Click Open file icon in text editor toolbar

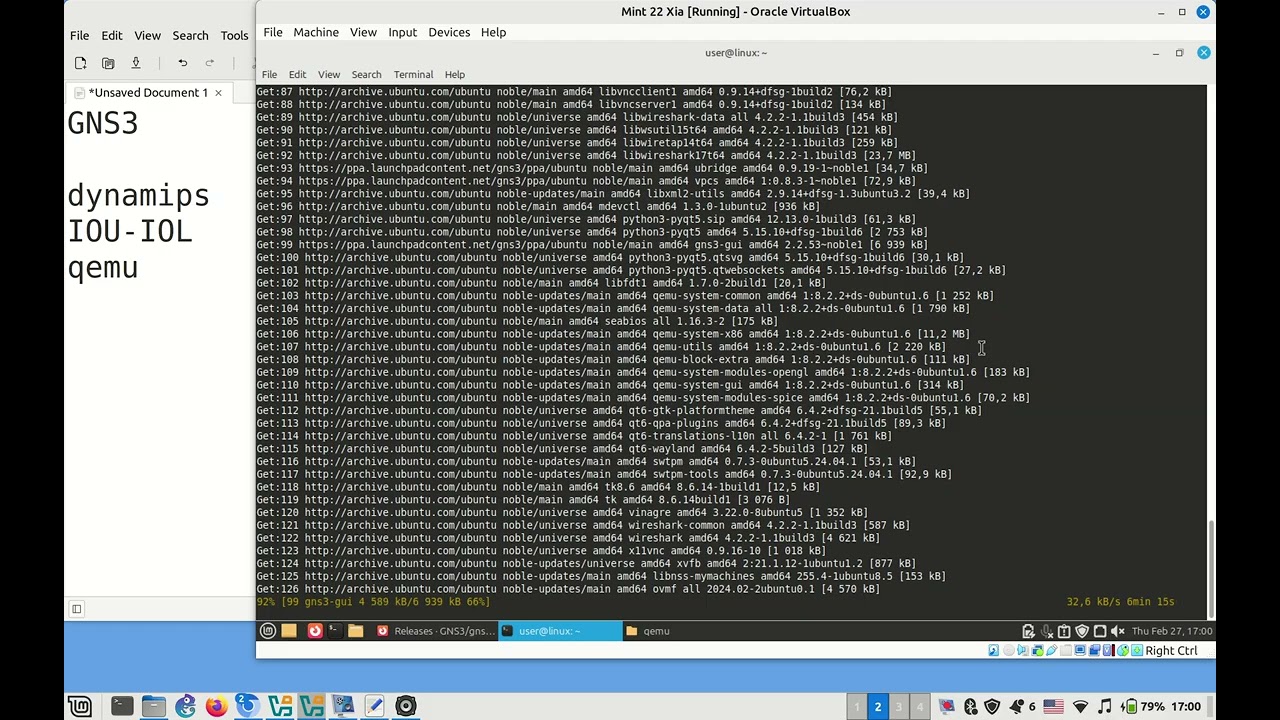[x=108, y=63]
